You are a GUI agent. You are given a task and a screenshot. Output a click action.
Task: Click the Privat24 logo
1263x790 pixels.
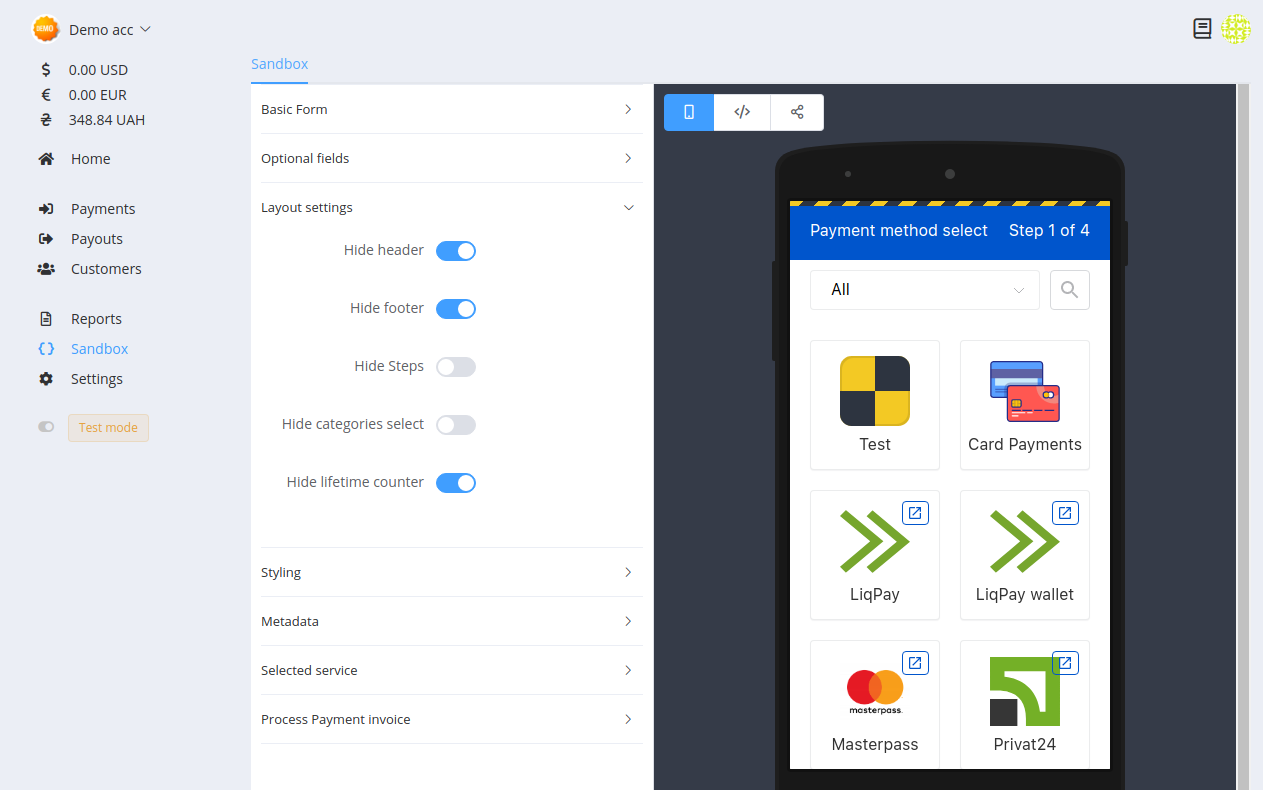(x=1025, y=691)
